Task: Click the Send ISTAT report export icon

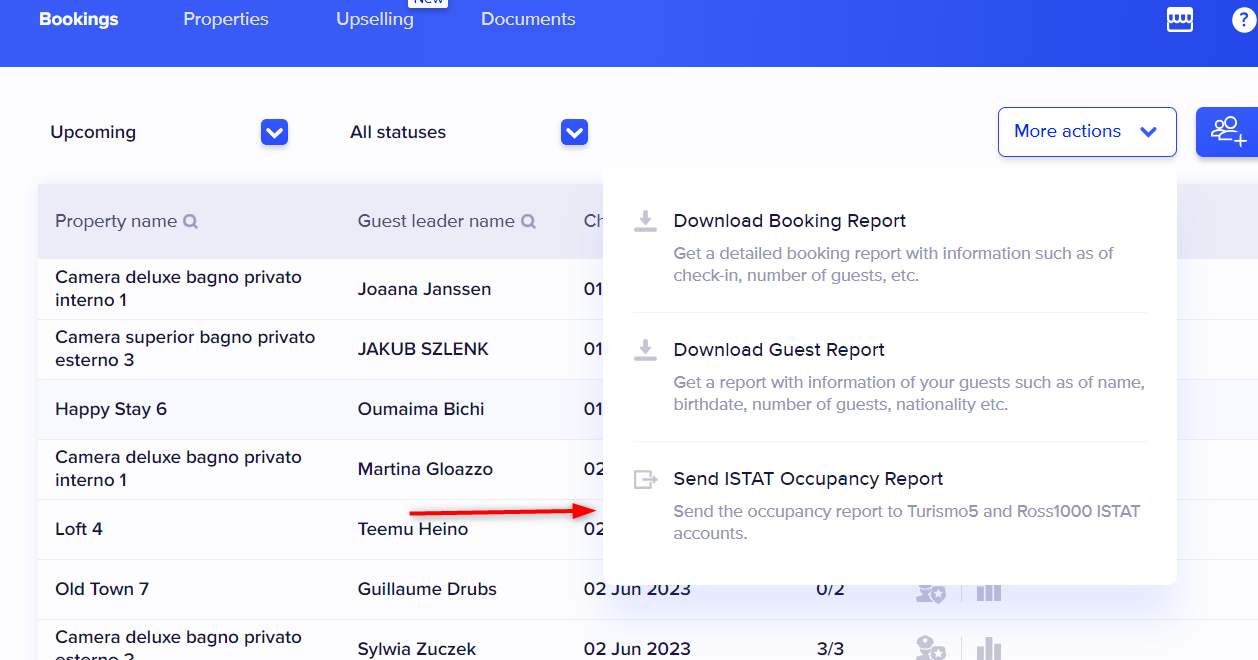Action: click(646, 479)
